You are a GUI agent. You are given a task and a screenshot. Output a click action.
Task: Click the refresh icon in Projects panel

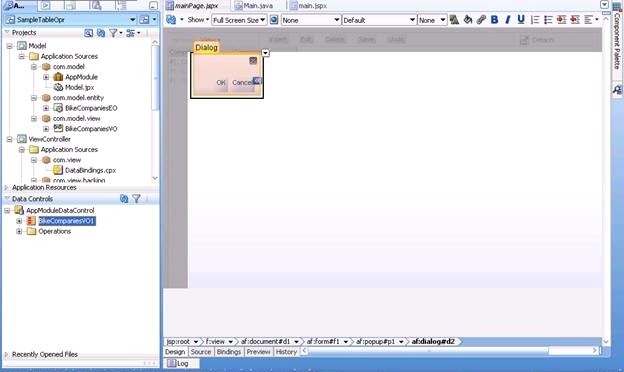point(101,33)
